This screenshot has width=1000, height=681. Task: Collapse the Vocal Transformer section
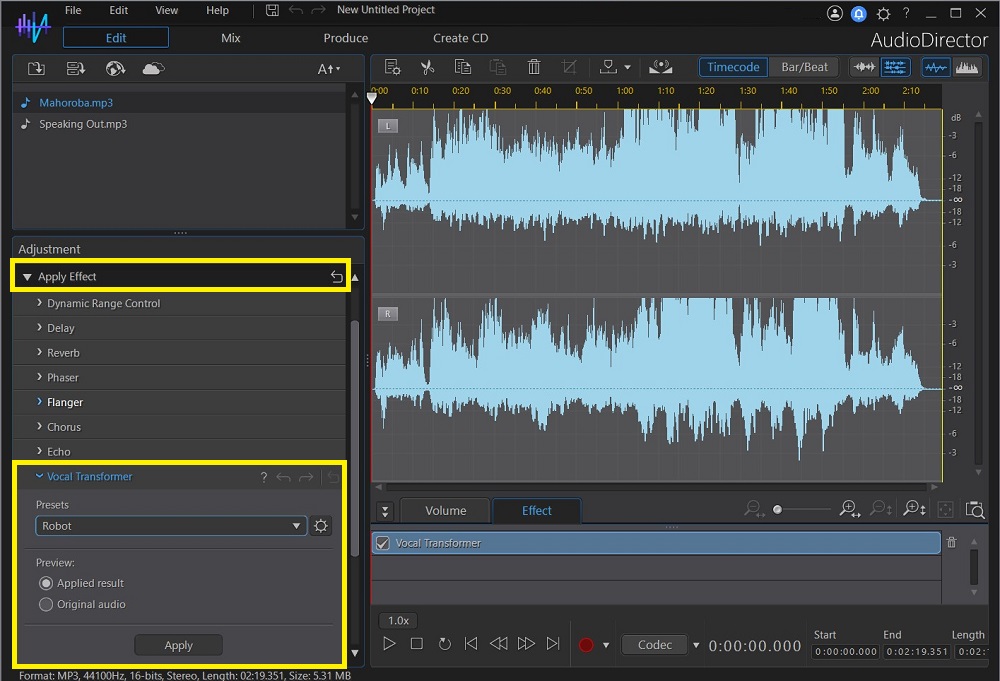(x=40, y=476)
